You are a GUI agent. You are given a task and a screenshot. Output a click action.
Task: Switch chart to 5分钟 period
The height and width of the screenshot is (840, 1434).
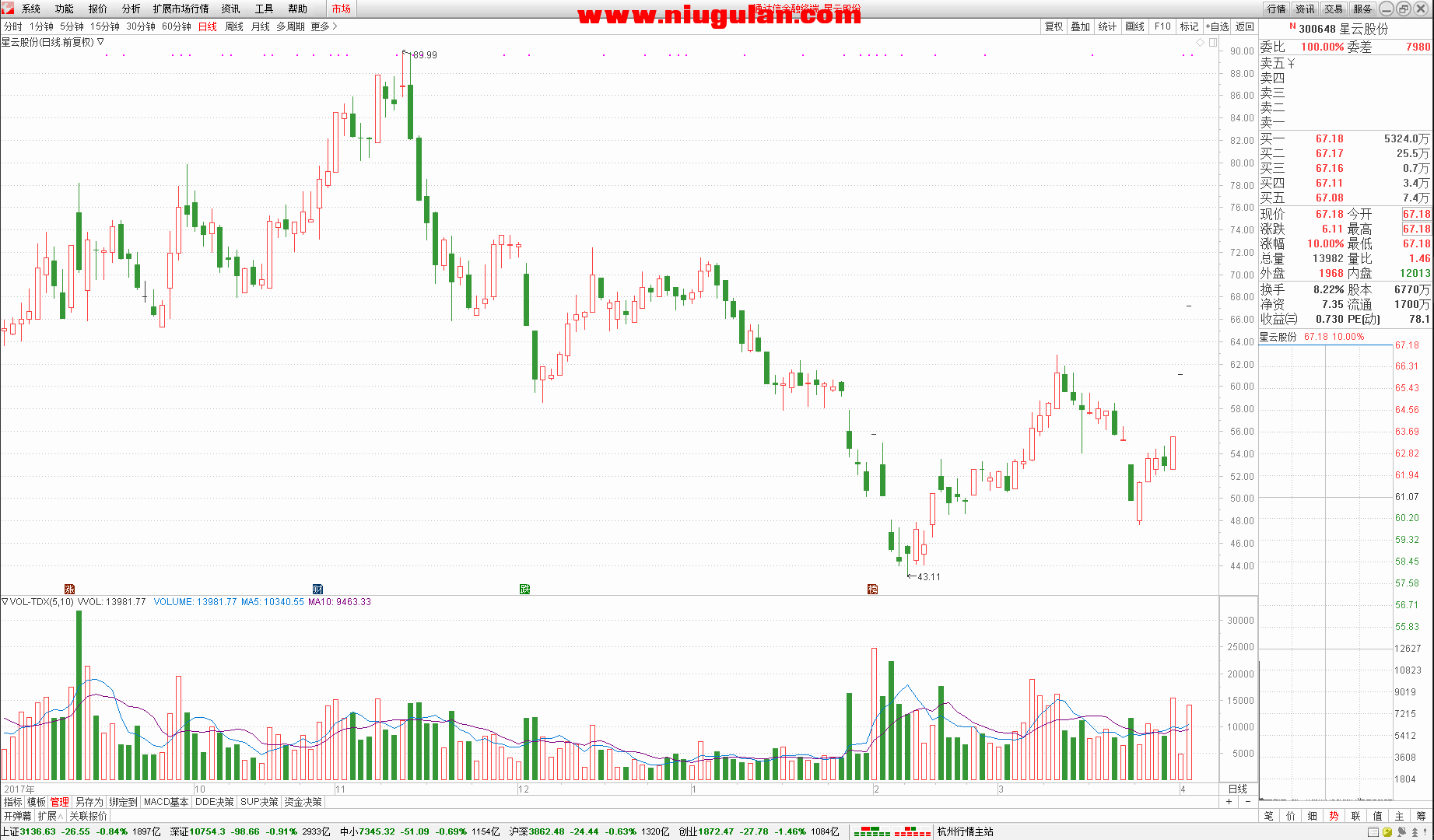tap(72, 26)
